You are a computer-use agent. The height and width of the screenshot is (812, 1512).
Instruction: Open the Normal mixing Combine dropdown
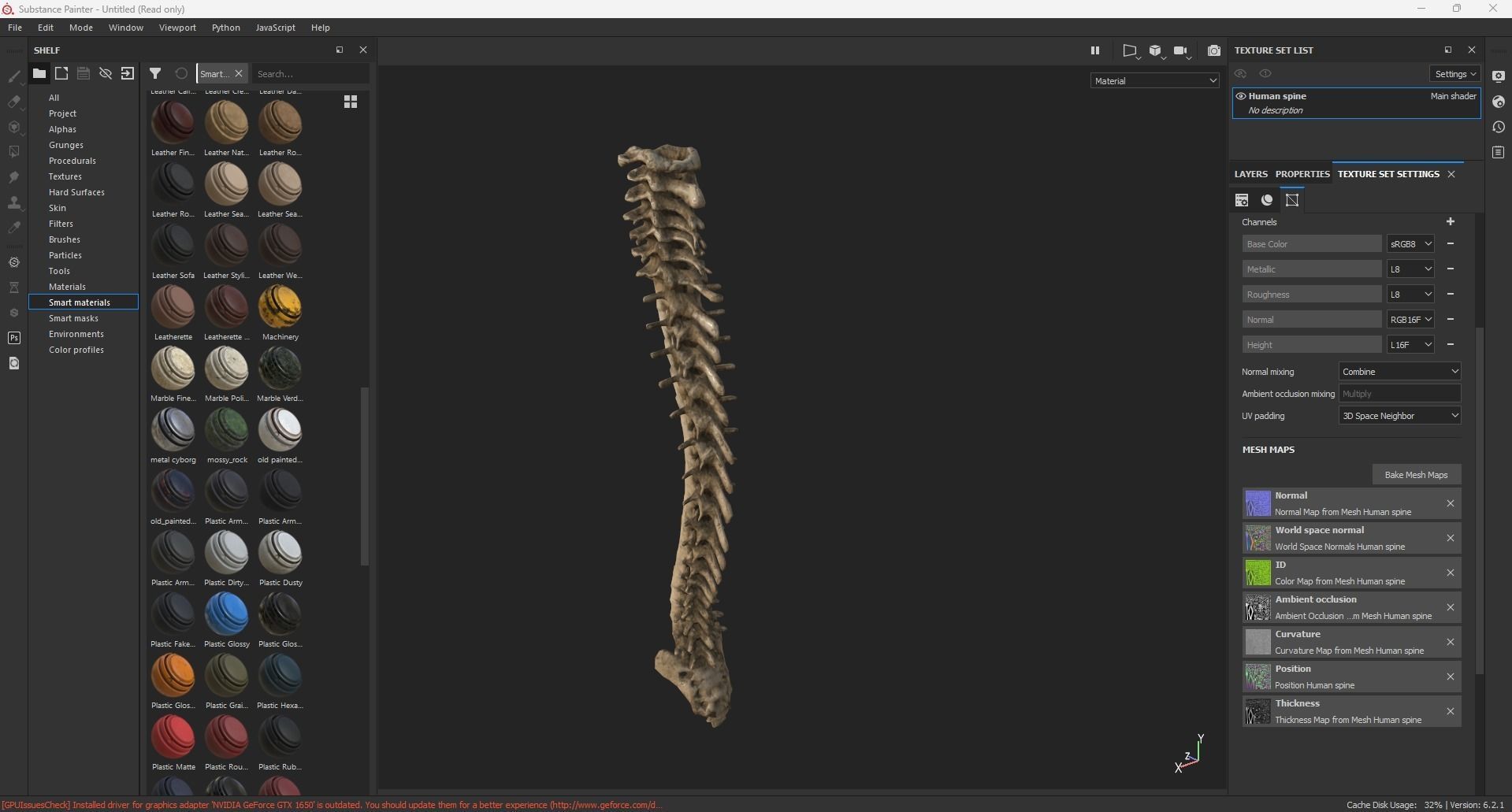1399,371
